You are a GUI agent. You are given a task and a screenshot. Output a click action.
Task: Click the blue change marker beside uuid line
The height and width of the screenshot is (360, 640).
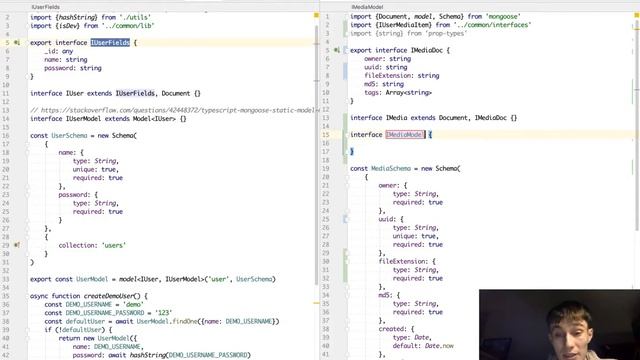click(x=345, y=71)
